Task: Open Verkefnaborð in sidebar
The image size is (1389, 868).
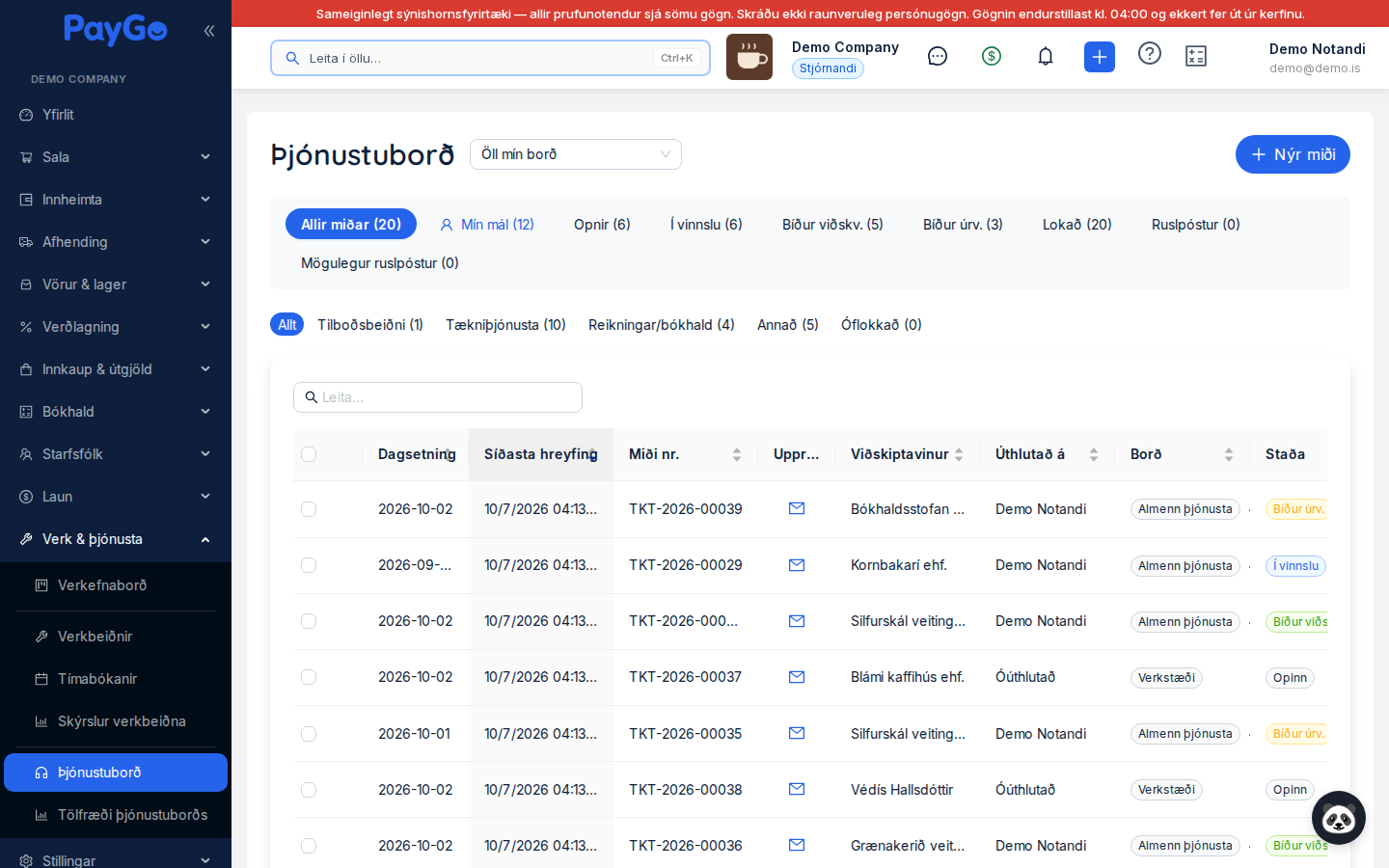Action: tap(116, 585)
